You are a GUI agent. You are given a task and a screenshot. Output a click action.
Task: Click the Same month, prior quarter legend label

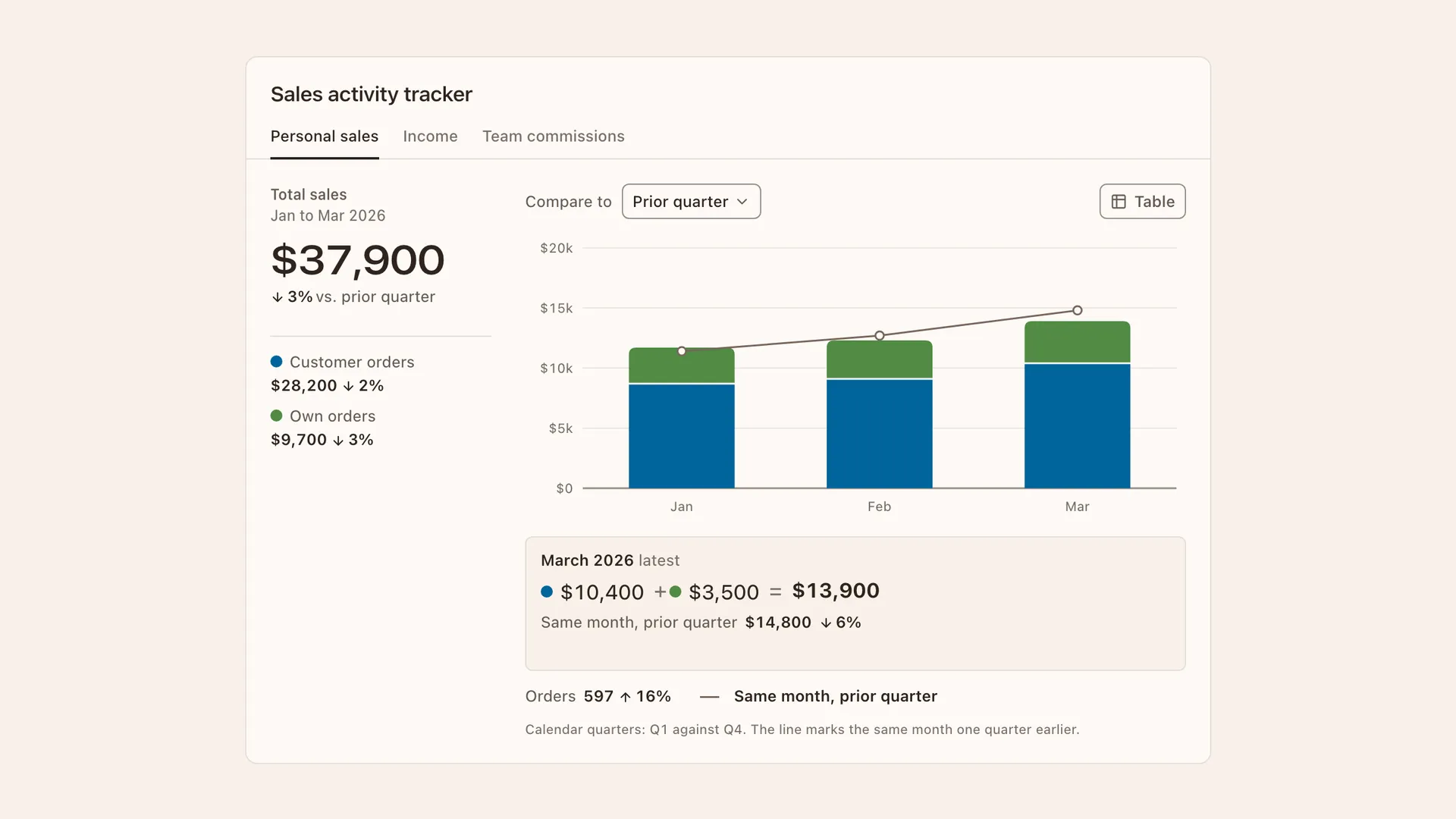click(x=836, y=696)
